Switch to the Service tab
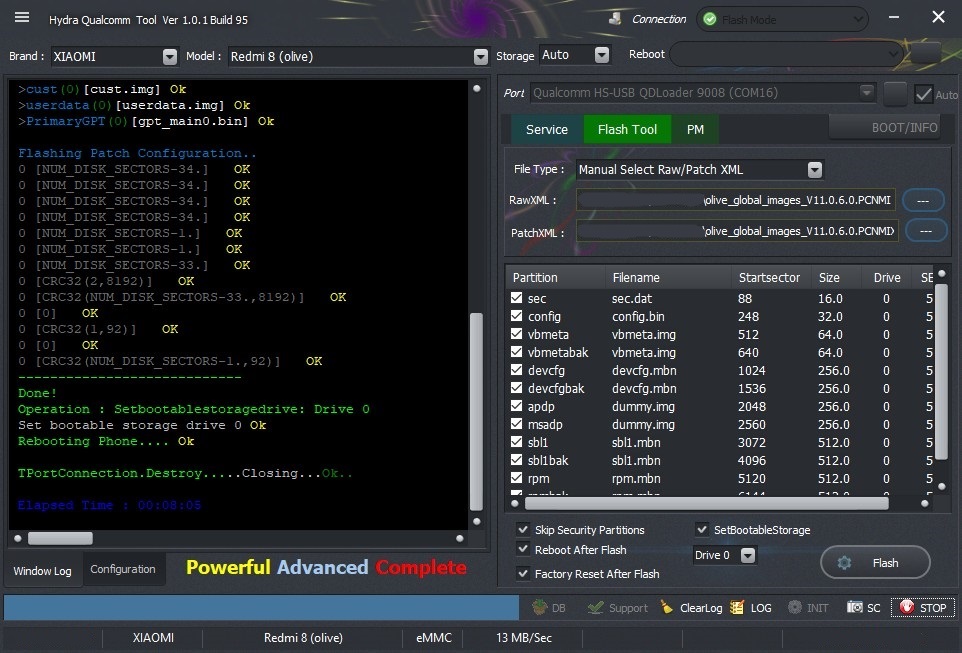 tap(547, 129)
